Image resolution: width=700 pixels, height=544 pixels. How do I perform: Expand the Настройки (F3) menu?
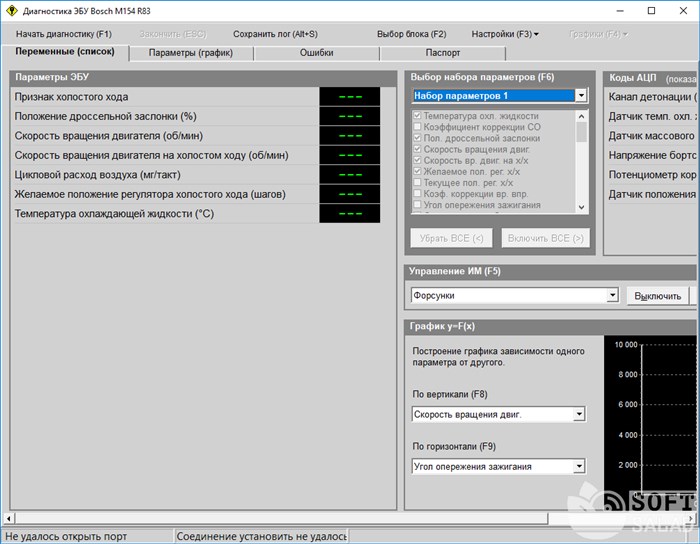pyautogui.click(x=504, y=34)
